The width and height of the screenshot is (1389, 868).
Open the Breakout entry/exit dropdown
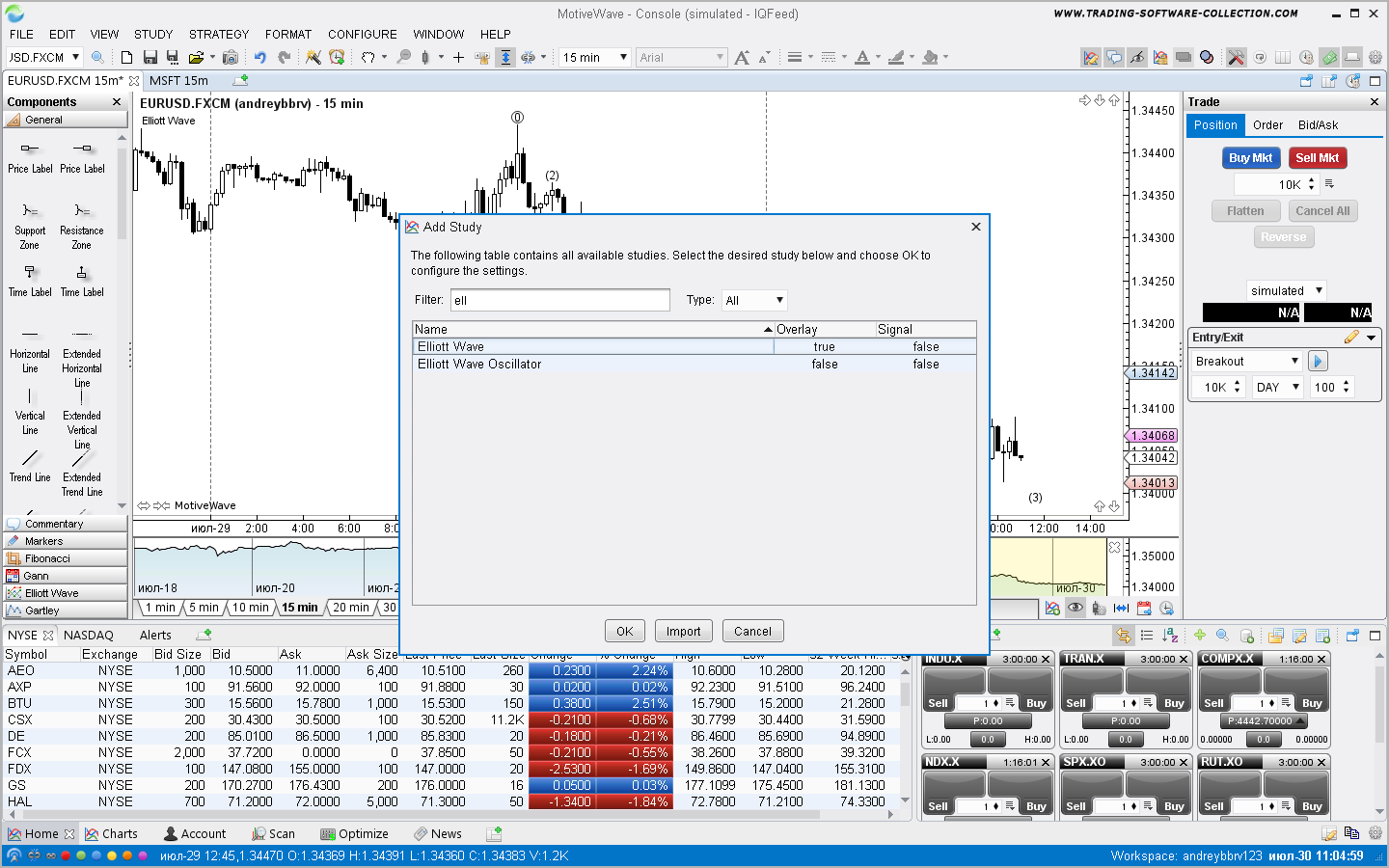[x=1247, y=362]
